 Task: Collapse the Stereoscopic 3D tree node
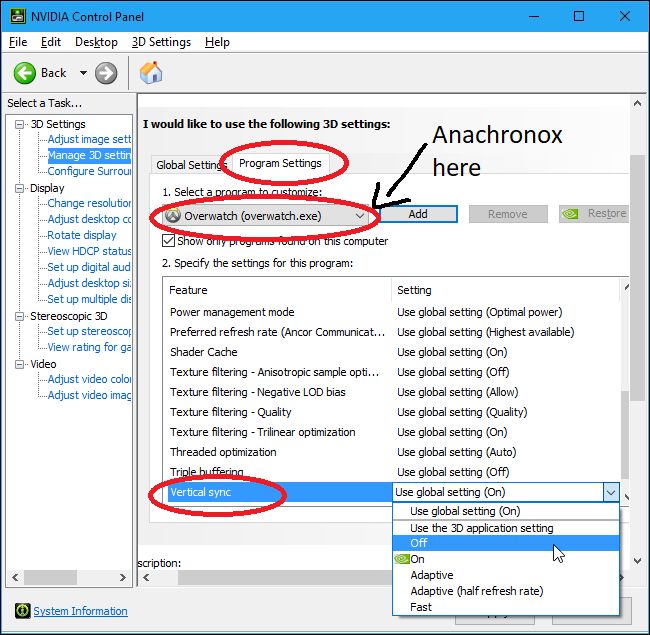coord(19,316)
